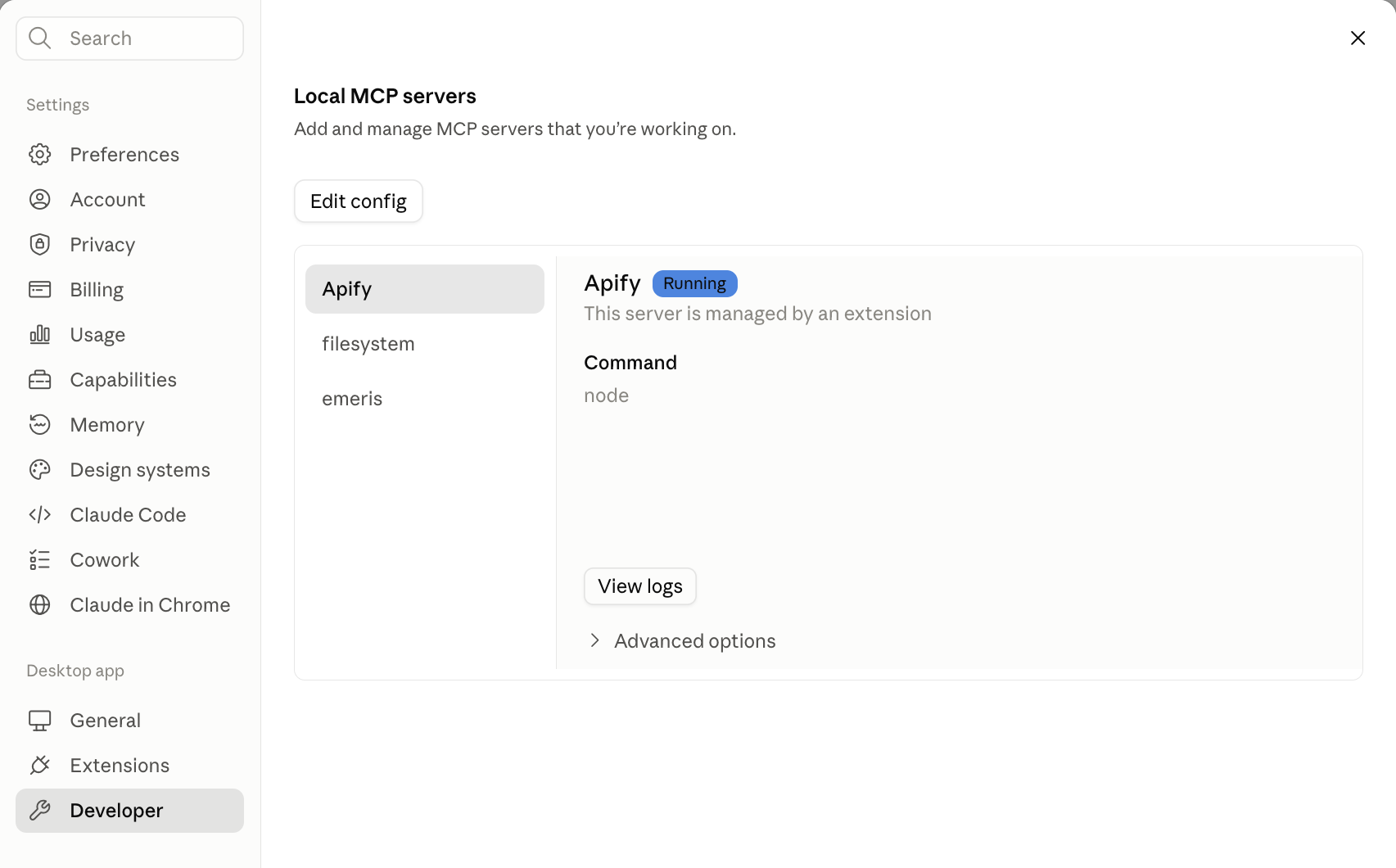1396x868 pixels.
Task: Close the settings dialog
Action: (x=1358, y=38)
